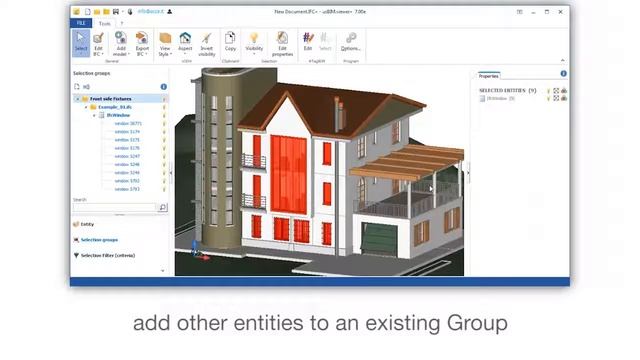Toggle visibility bulb for window 5247
640x360 pixels.
click(x=164, y=156)
